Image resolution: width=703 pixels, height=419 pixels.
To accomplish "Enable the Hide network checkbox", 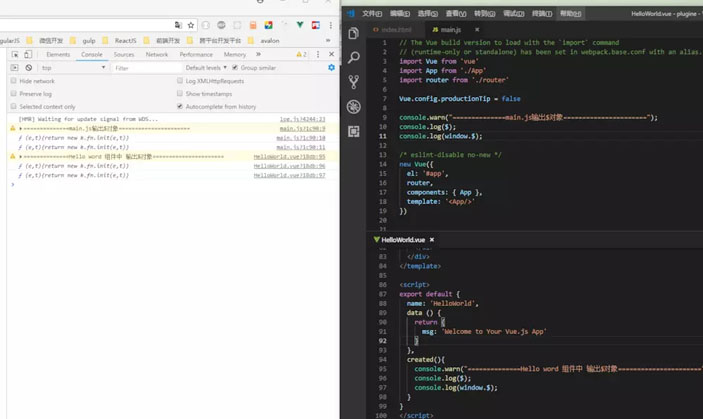I will coord(14,81).
